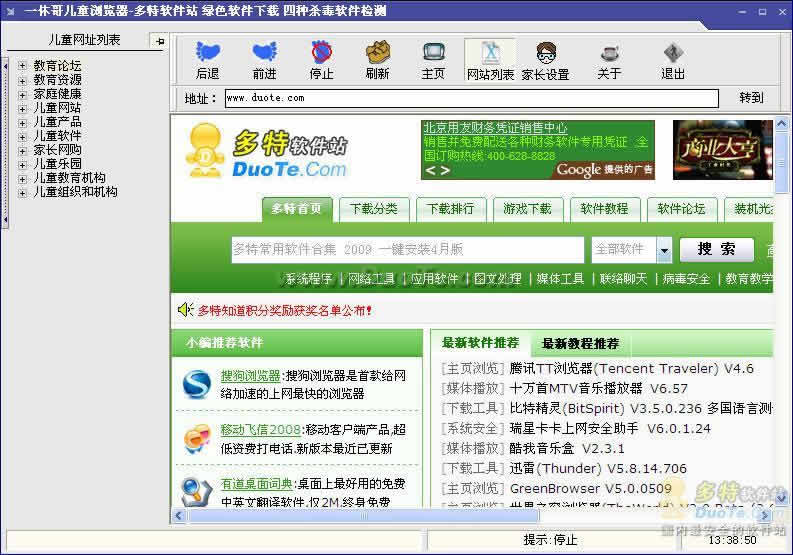The image size is (793, 555).
Task: Click the 有道桌面词典 magnifier icon
Action: click(x=197, y=492)
